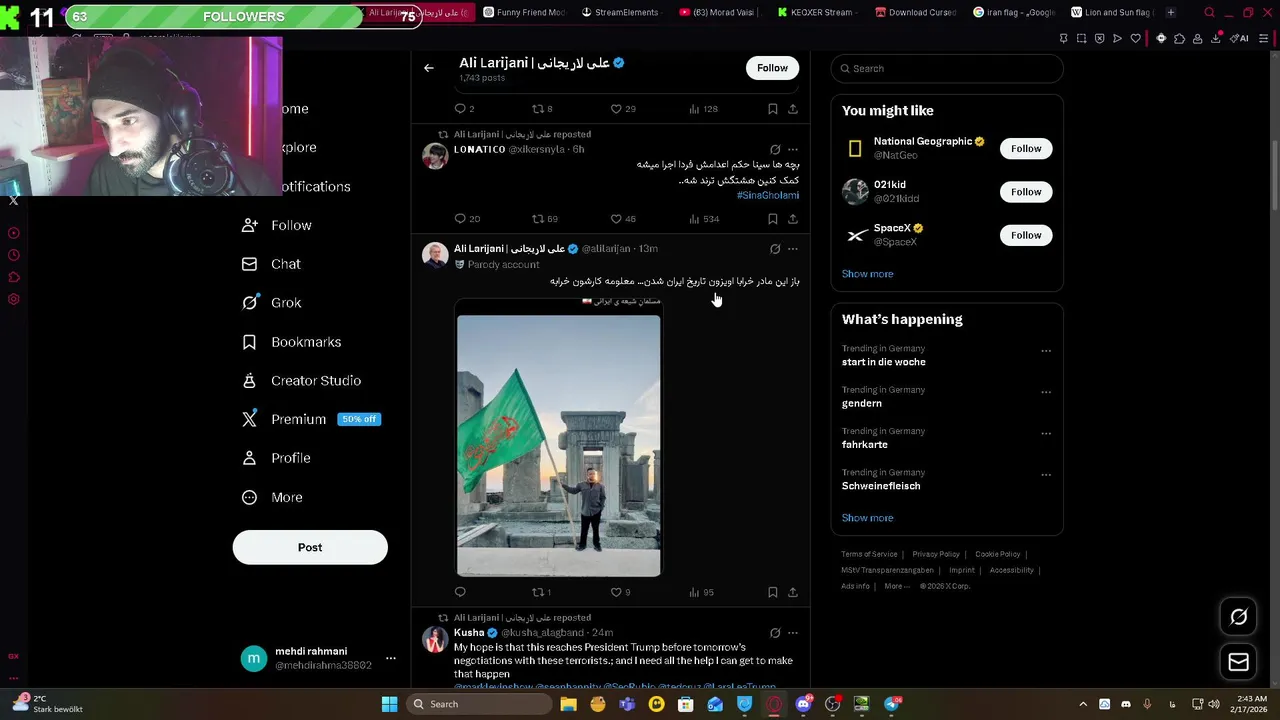
Task: Switch to Funny Friend Mod browser tab
Action: coord(524,13)
